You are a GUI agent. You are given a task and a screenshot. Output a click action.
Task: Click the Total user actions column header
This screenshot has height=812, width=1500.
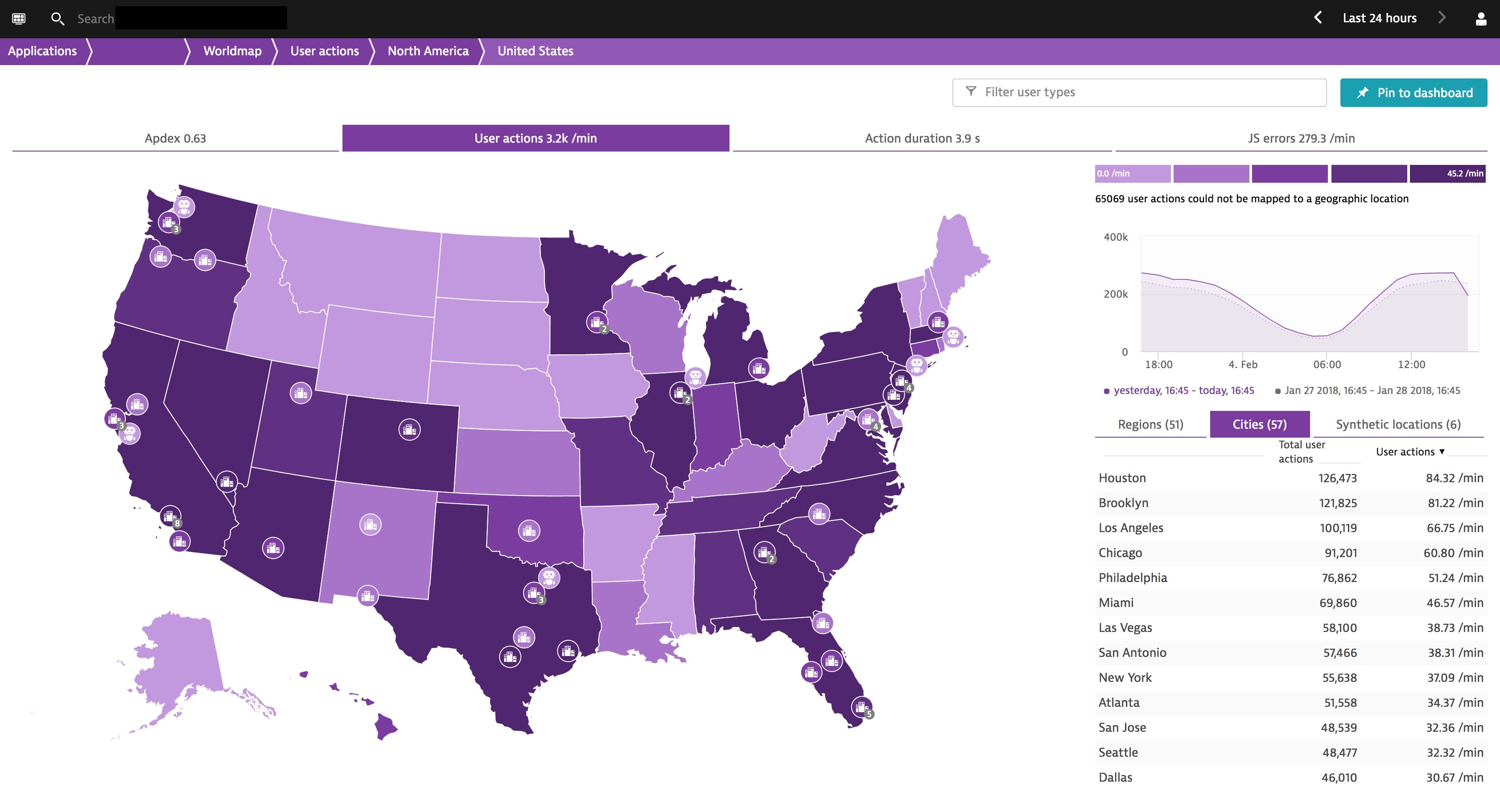(x=1302, y=452)
